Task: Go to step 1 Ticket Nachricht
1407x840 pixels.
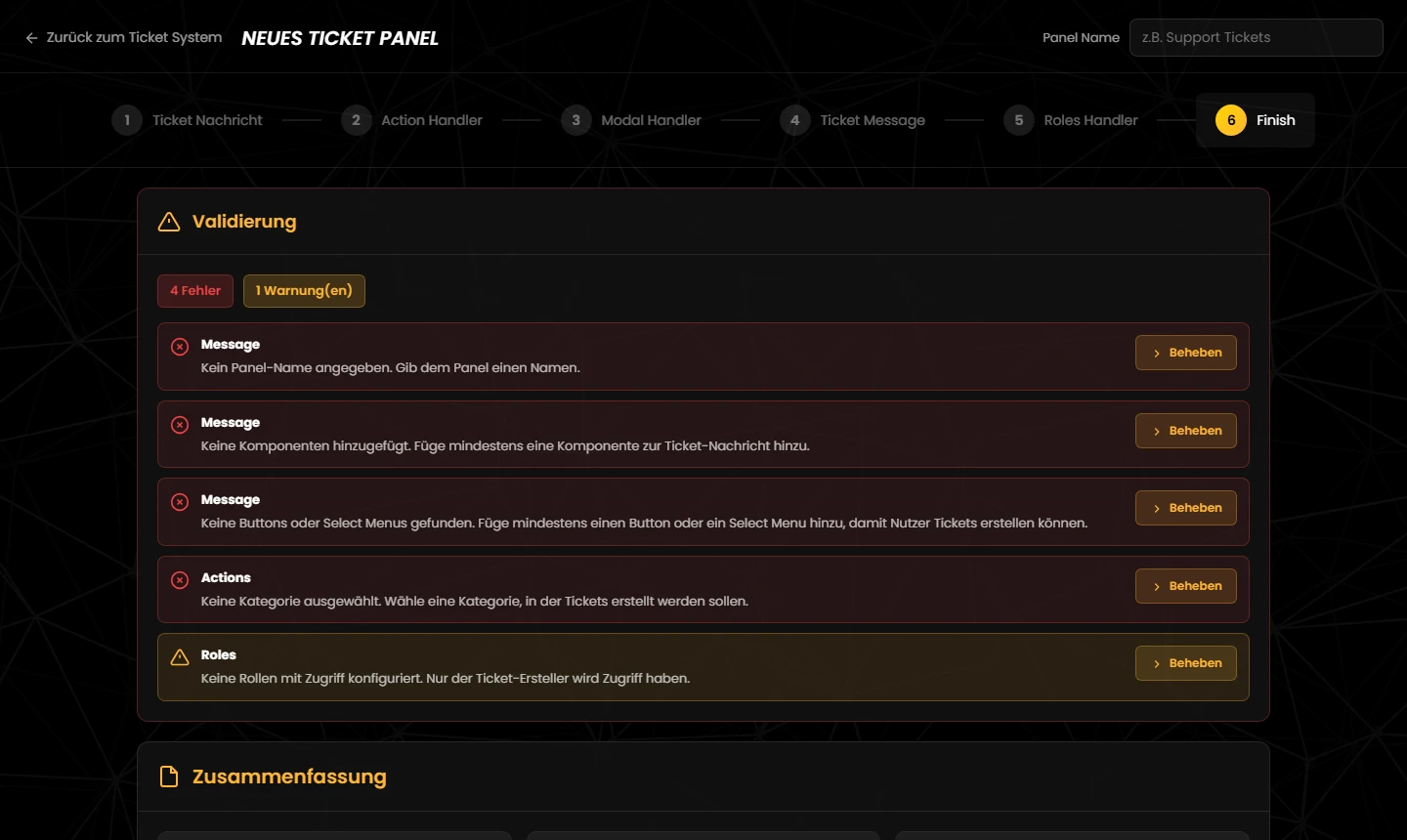Action: (188, 120)
